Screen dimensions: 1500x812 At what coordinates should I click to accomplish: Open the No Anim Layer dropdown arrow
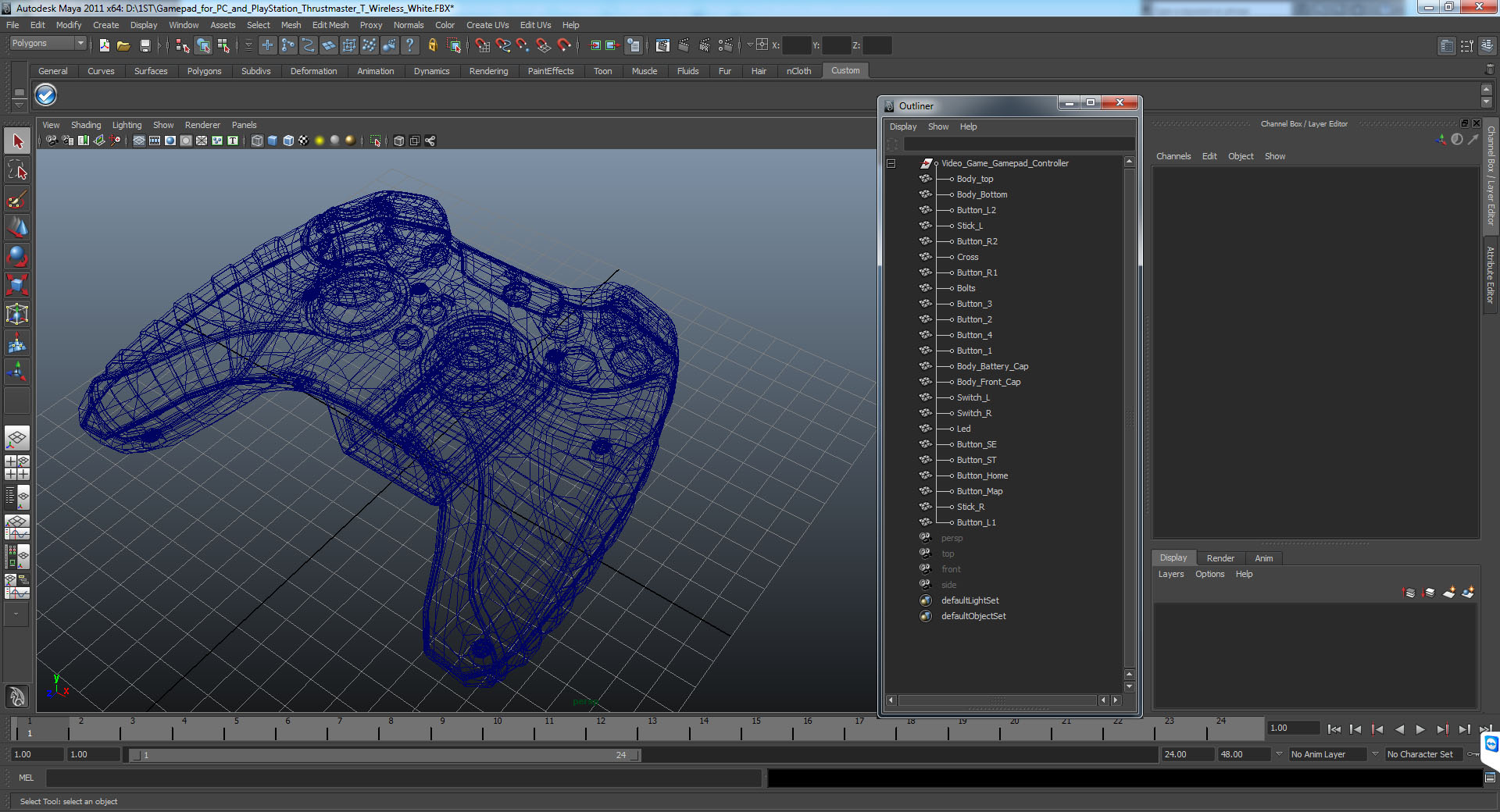[x=1279, y=754]
